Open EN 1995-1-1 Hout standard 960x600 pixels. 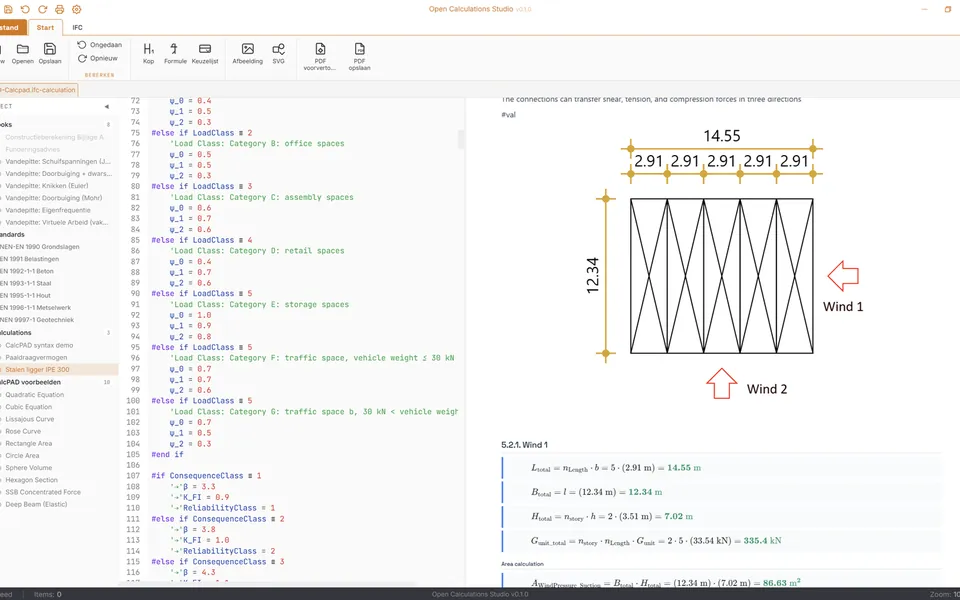coord(26,295)
